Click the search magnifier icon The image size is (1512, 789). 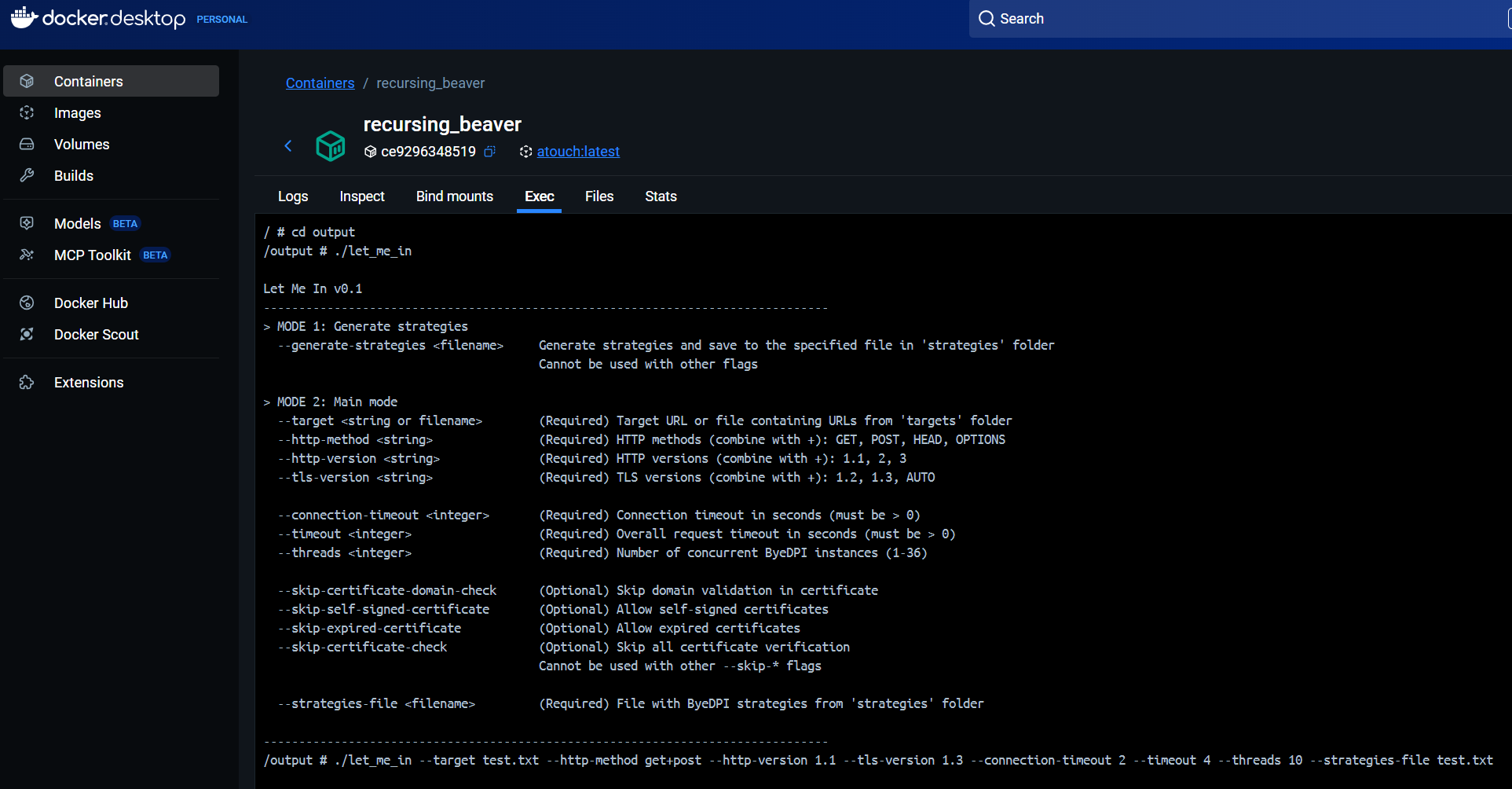987,19
